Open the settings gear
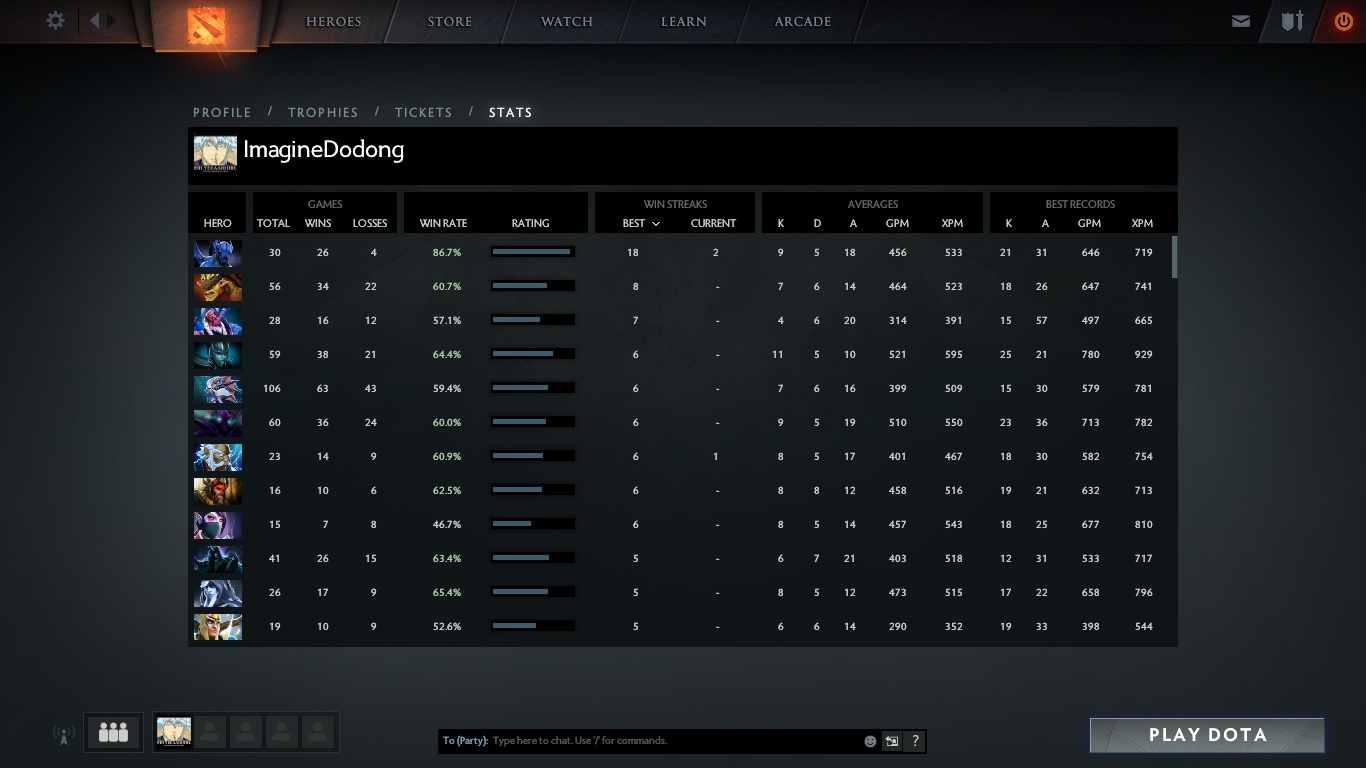The width and height of the screenshot is (1366, 768). [56, 20]
